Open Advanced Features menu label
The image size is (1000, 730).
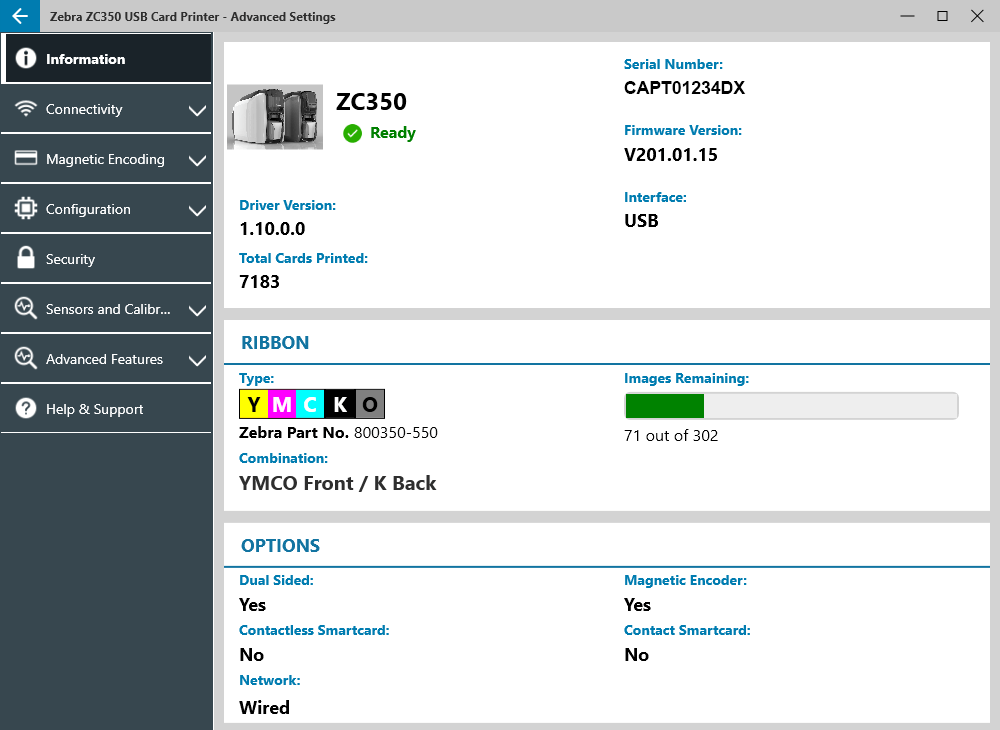click(x=104, y=359)
